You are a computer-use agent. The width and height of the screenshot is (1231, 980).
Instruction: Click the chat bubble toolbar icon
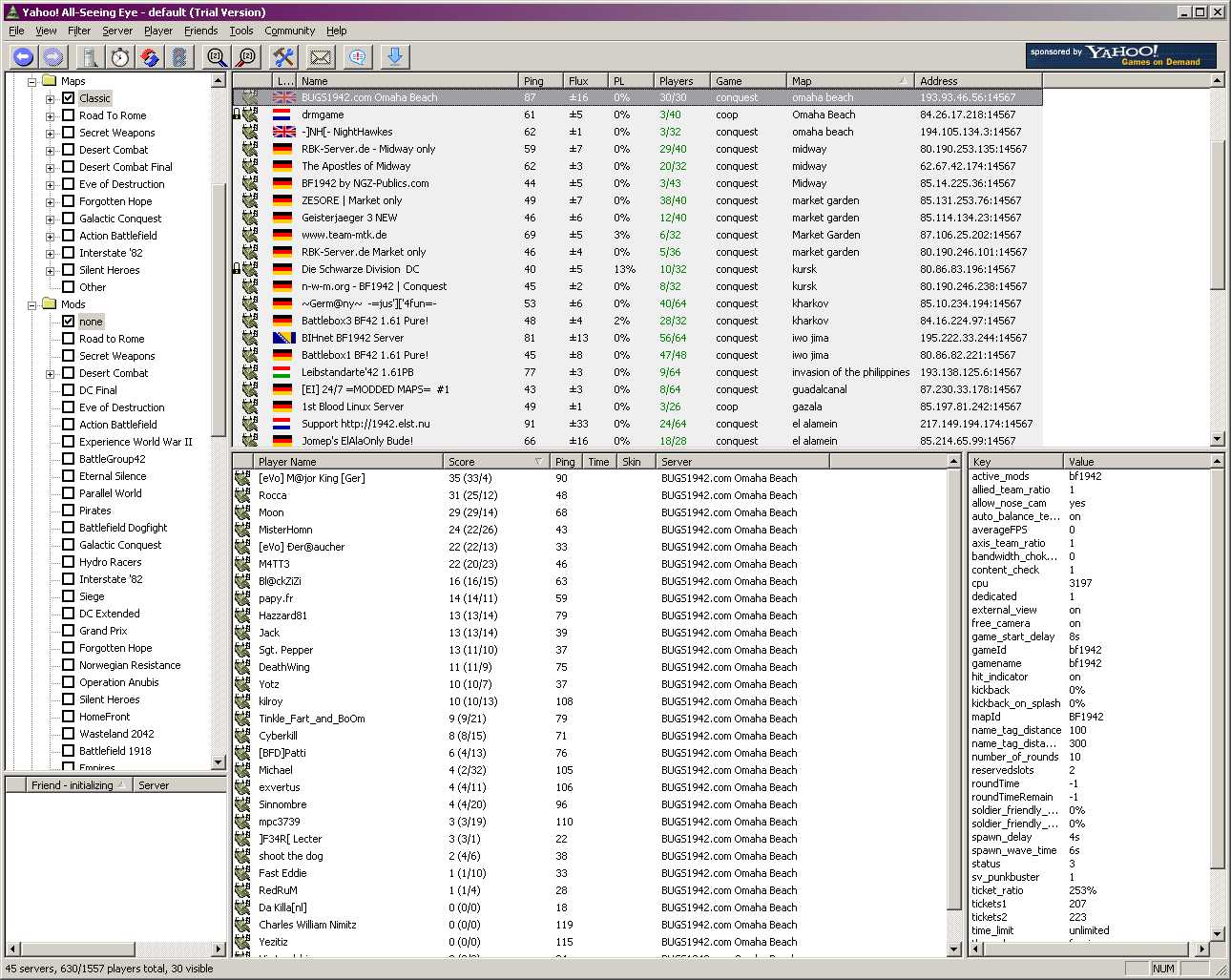tap(357, 57)
